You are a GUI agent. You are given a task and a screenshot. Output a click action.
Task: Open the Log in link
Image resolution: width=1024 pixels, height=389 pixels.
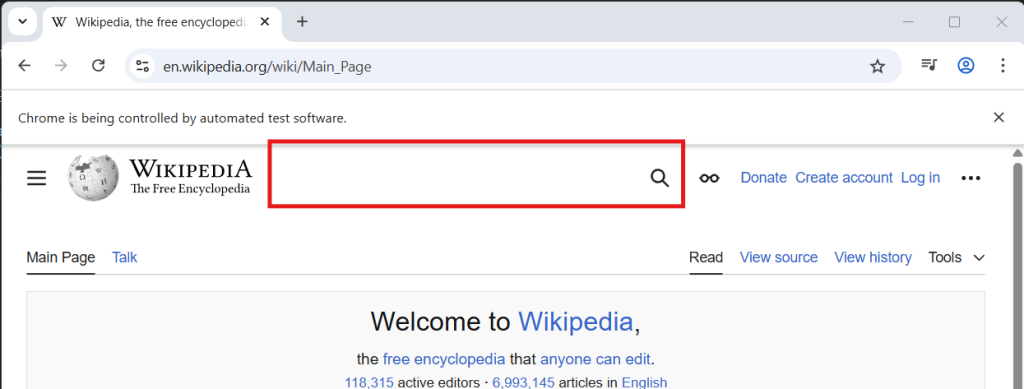coord(920,178)
